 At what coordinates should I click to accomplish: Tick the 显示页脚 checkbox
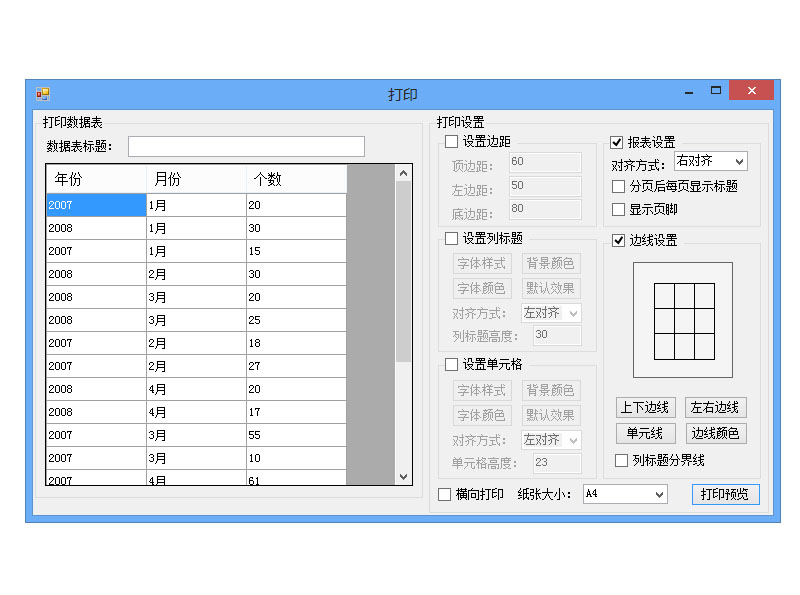pos(618,209)
